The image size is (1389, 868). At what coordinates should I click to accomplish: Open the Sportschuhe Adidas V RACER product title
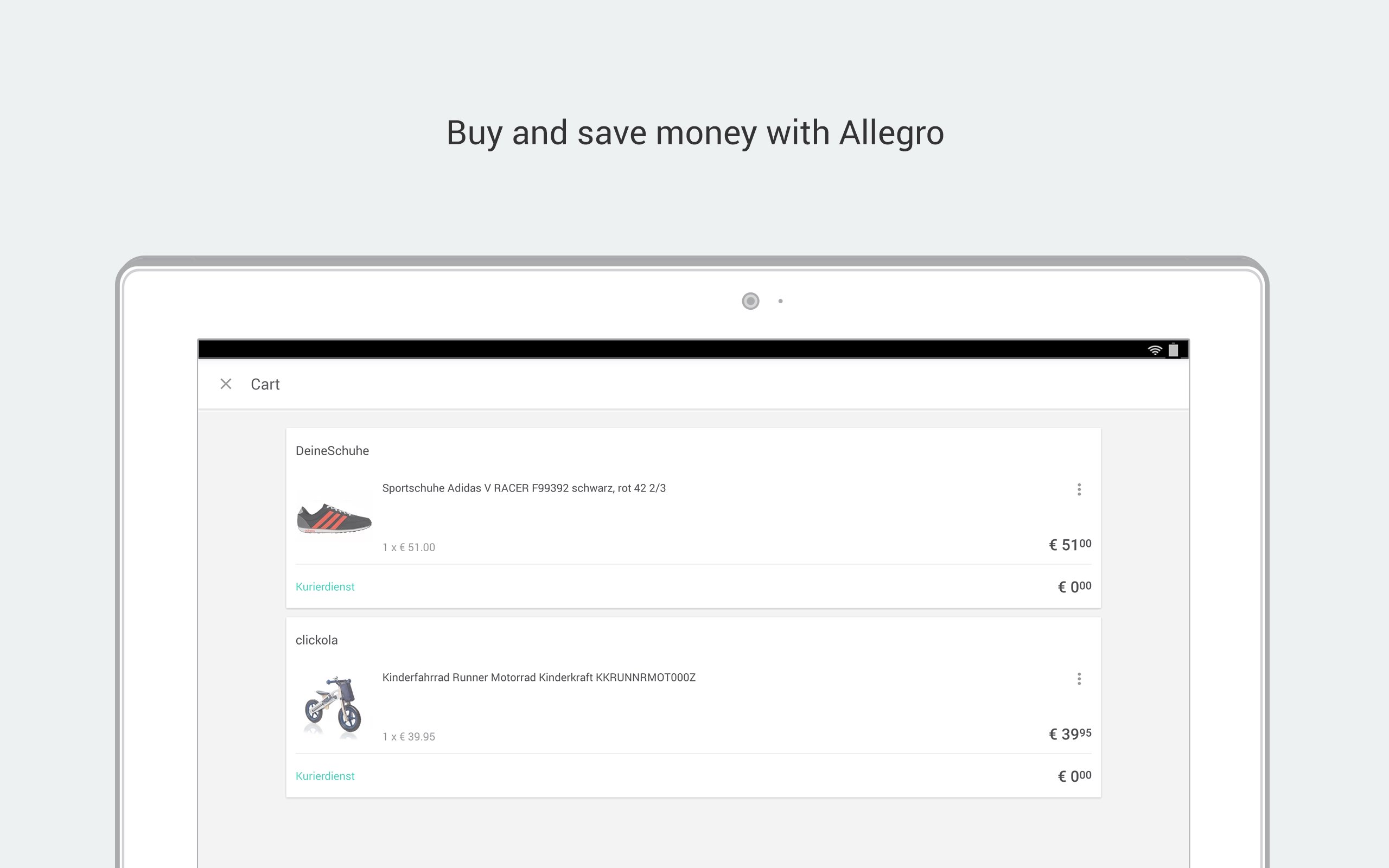(524, 488)
